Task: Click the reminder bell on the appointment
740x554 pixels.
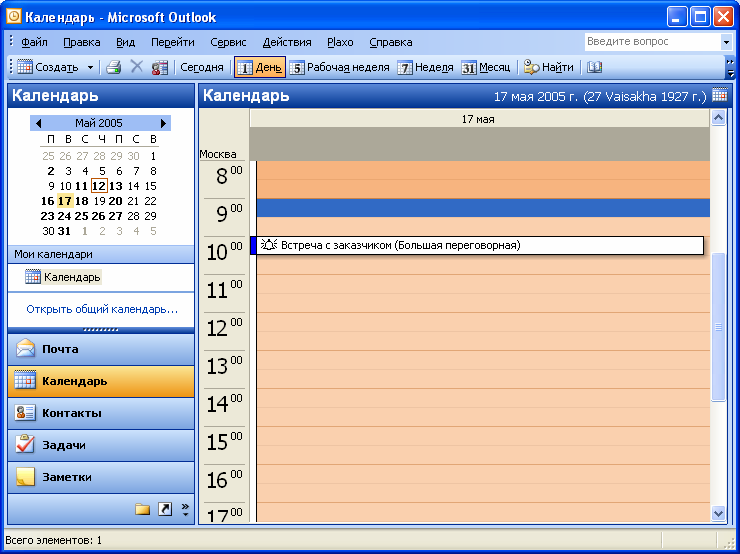Action: point(269,245)
